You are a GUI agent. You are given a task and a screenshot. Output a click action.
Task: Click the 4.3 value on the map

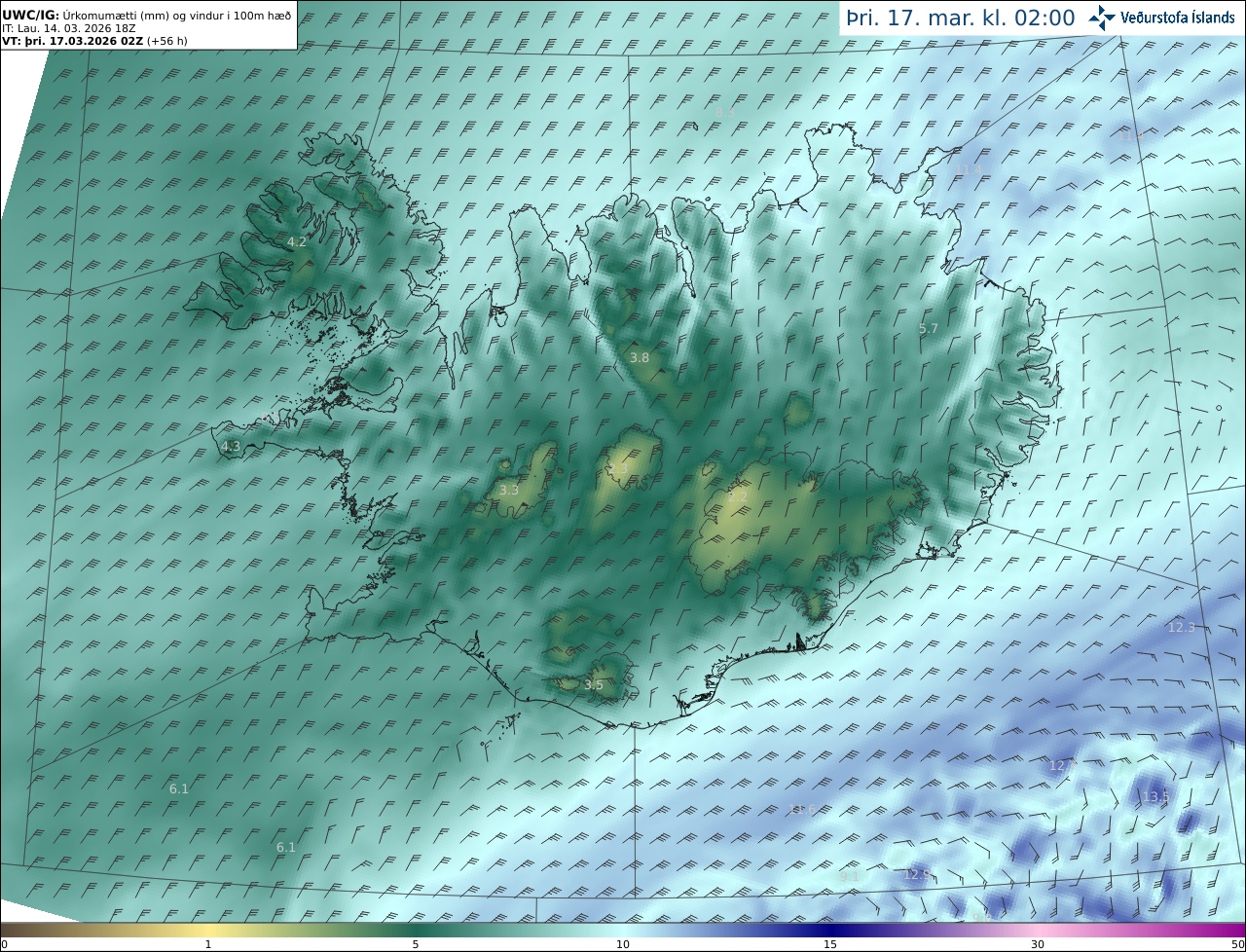231,447
